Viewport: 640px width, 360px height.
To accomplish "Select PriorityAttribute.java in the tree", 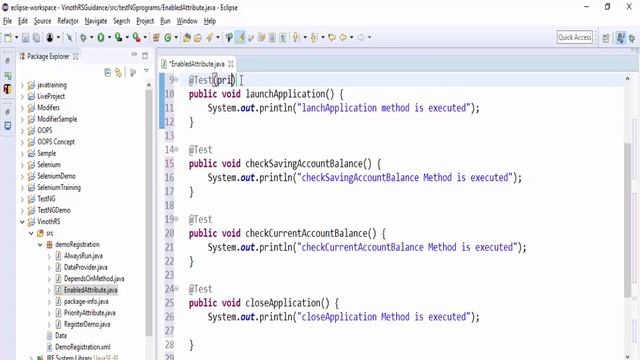I will (x=89, y=313).
